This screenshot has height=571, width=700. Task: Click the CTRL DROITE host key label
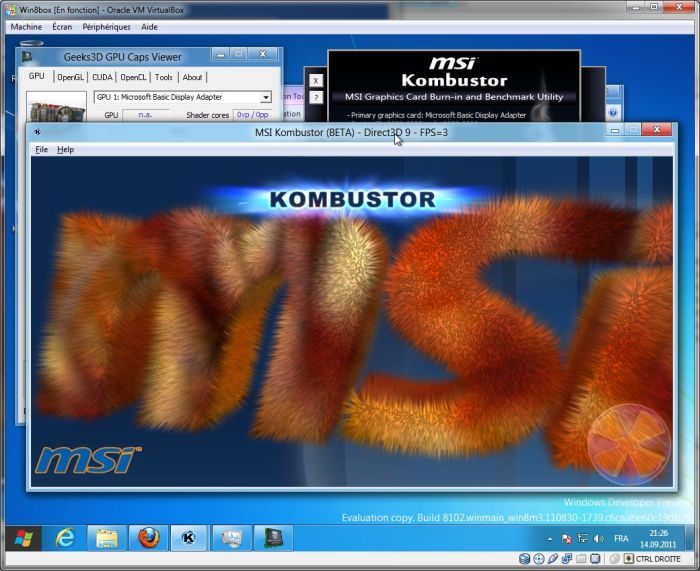coord(658,559)
